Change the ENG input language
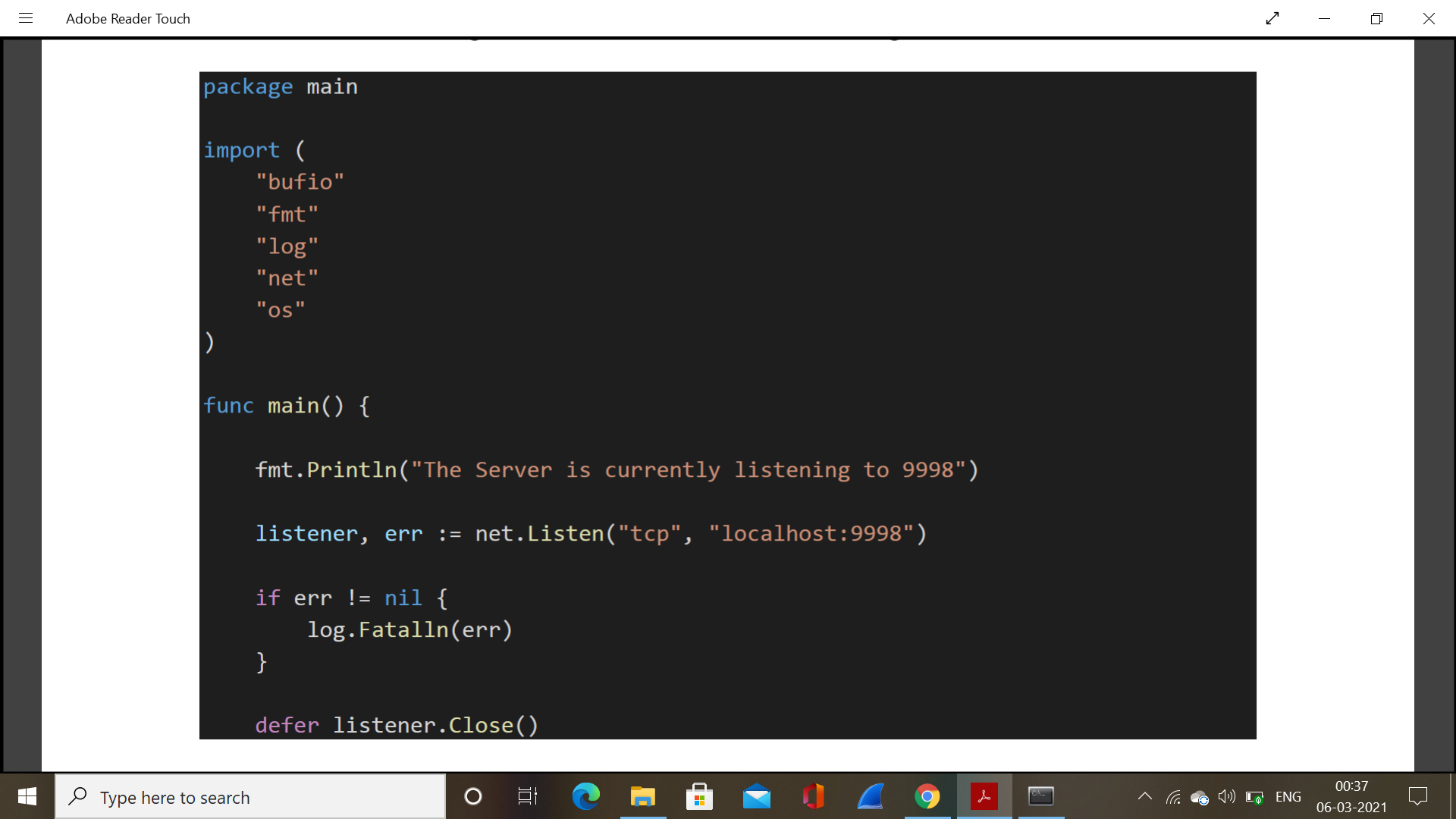The image size is (1456, 819). 1288,797
